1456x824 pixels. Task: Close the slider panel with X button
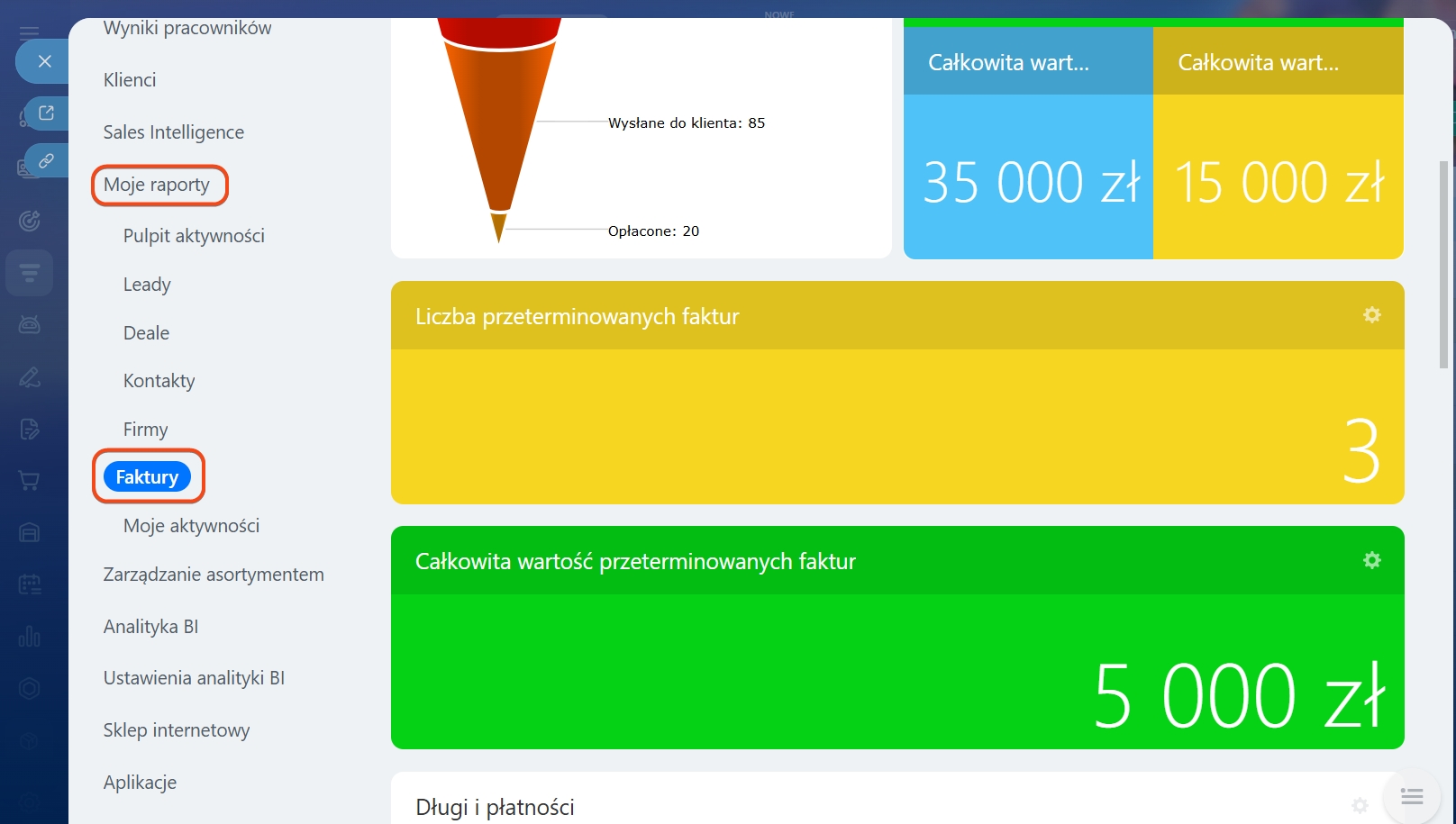point(45,61)
